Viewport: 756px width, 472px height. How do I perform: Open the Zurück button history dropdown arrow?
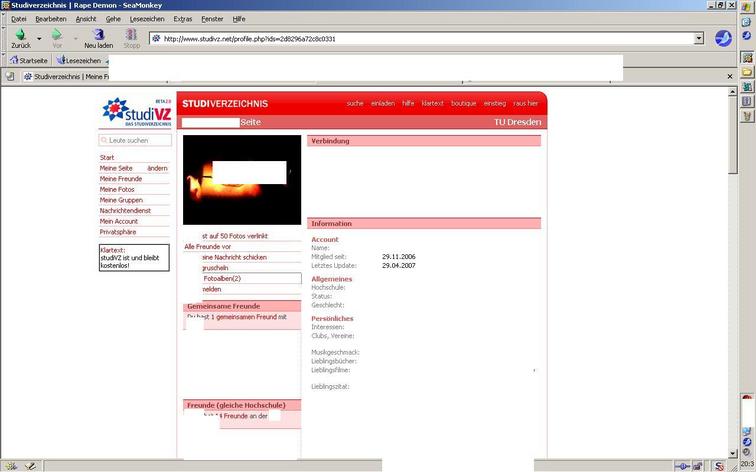click(x=39, y=39)
